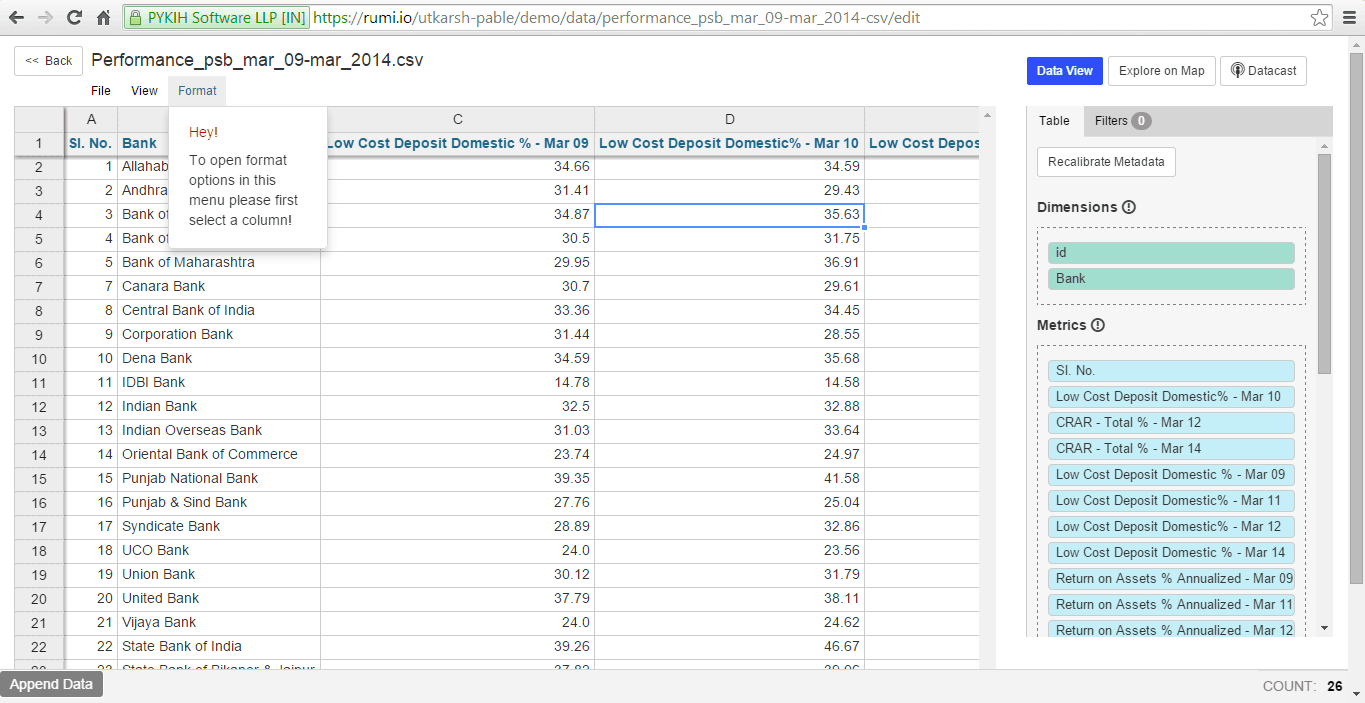Click the 'Bank of Maharashtra' cell
The width and height of the screenshot is (1365, 703).
click(x=219, y=262)
